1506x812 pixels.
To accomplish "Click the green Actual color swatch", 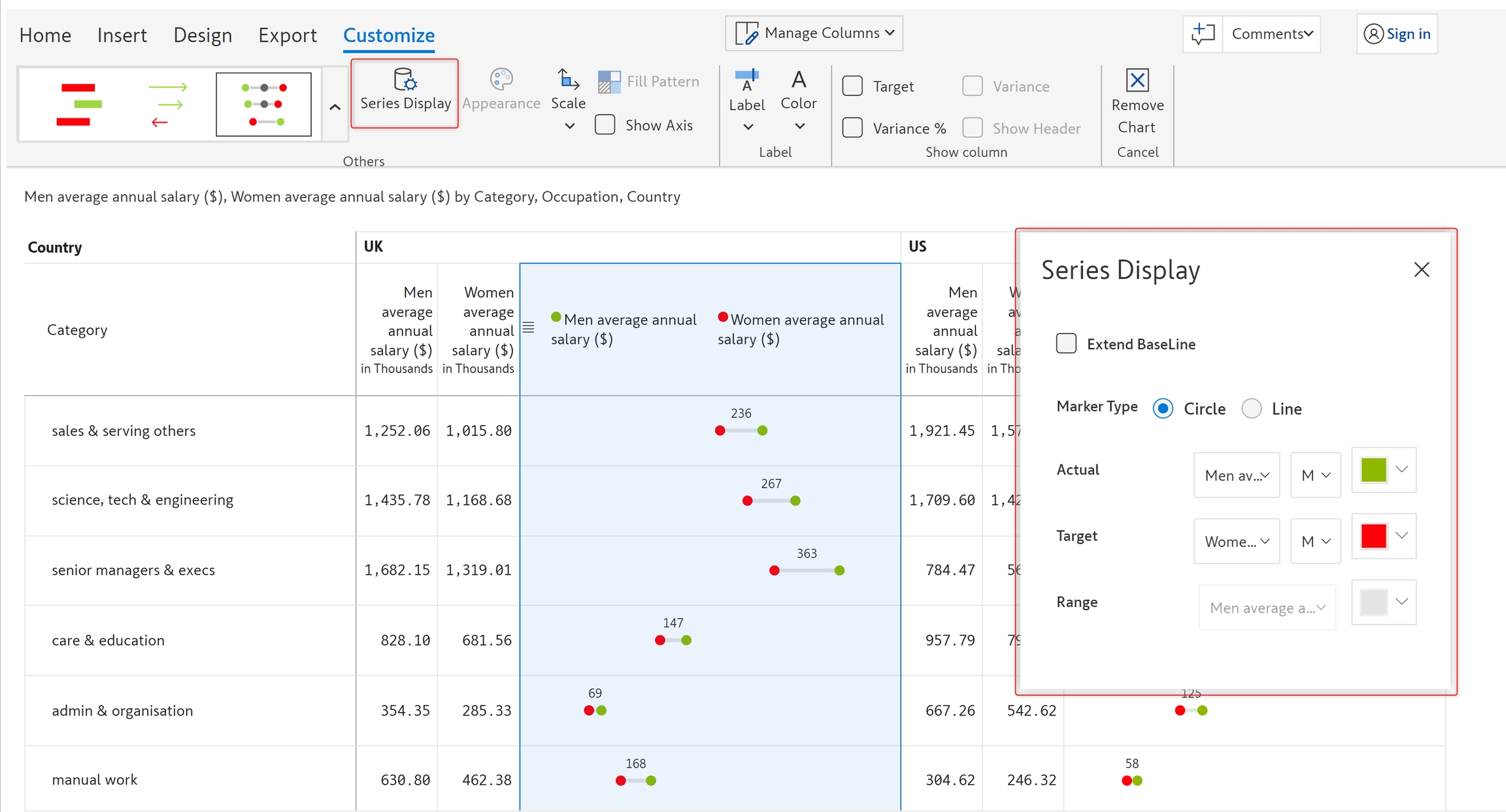I will (x=1373, y=470).
